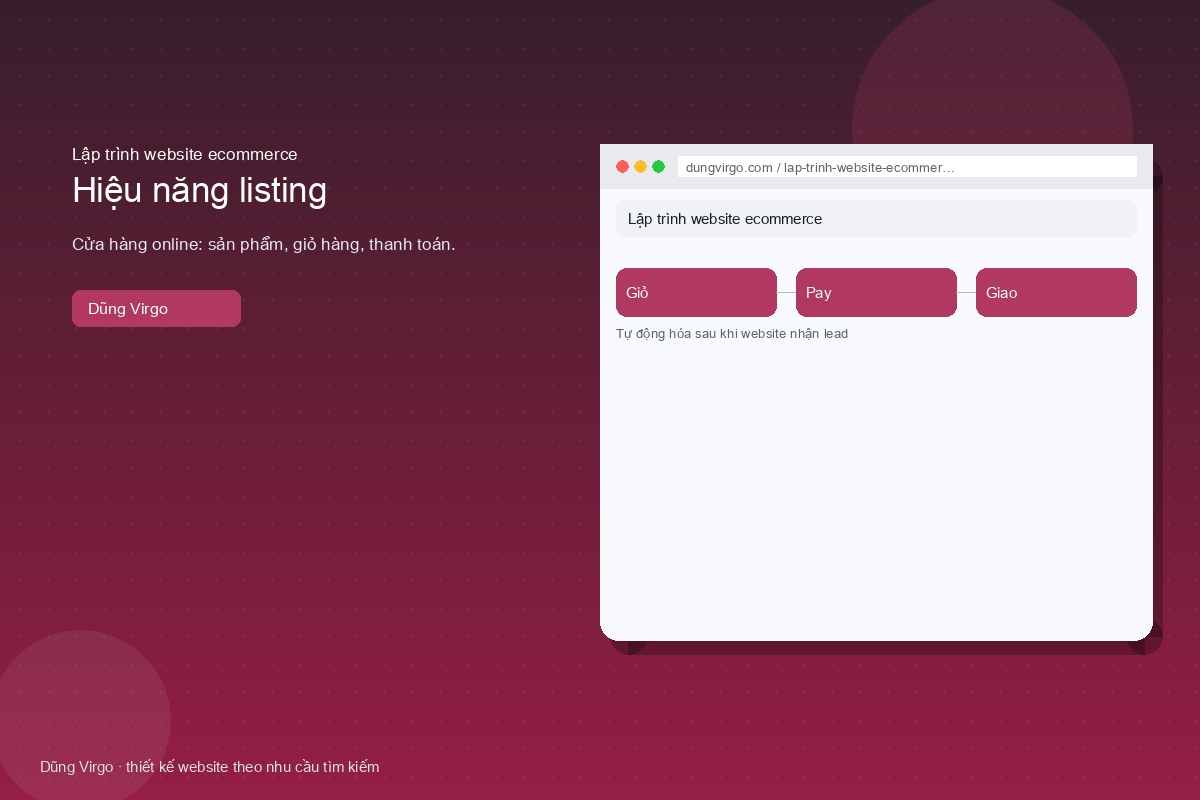This screenshot has height=800, width=1200.
Task: Click the browser mockup title bar
Action: pyautogui.click(x=876, y=166)
